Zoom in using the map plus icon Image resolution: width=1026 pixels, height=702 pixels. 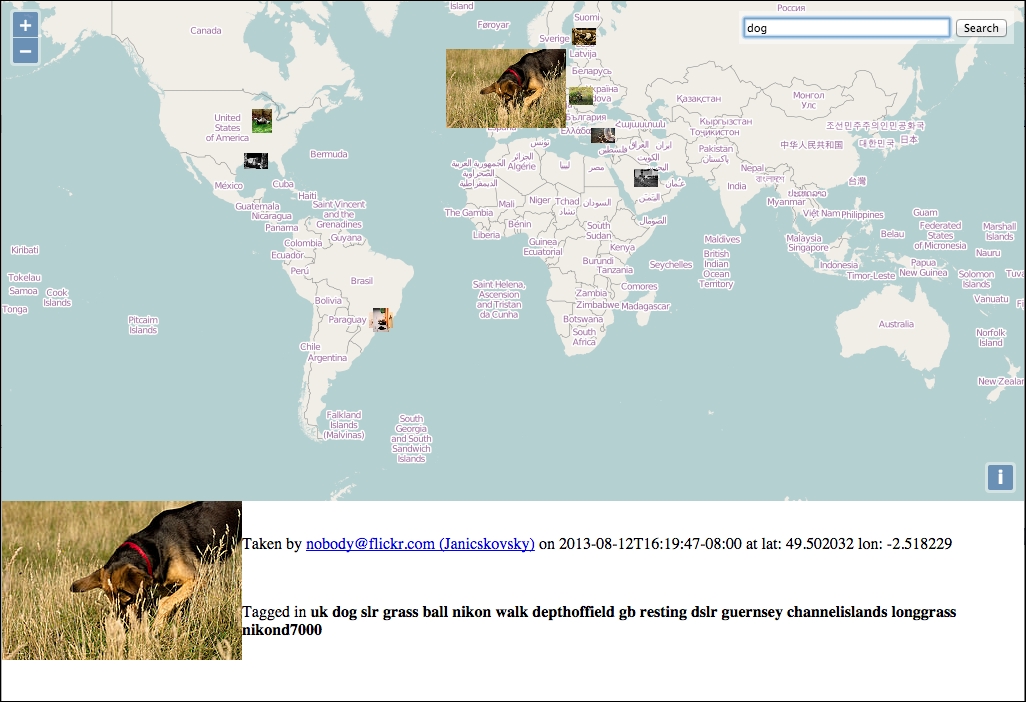25,24
